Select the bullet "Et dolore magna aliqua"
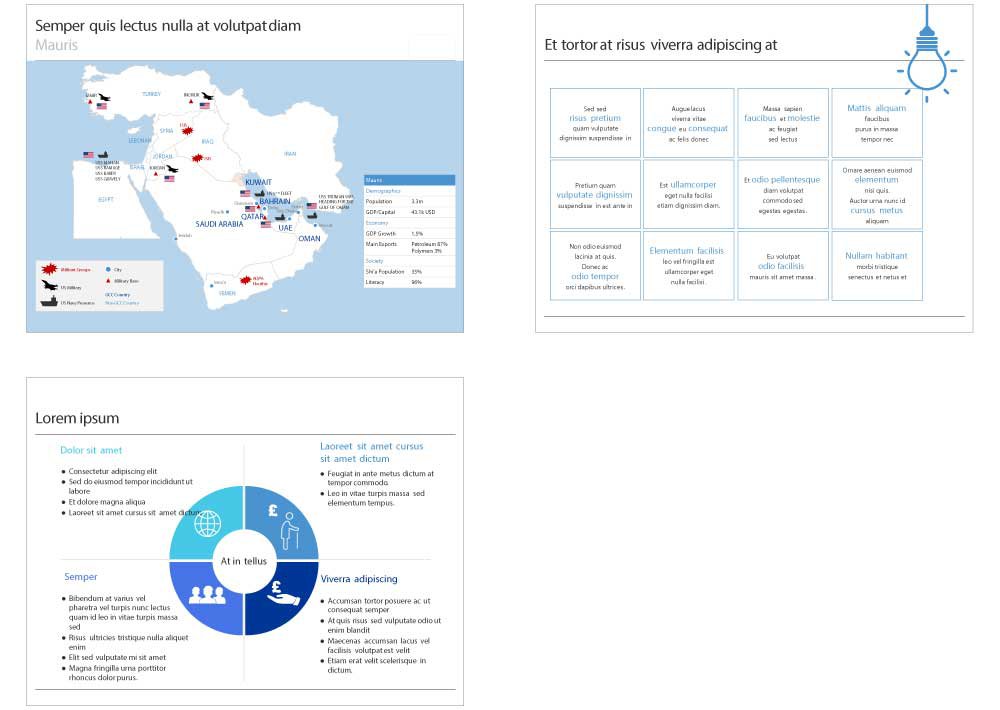The height and width of the screenshot is (710, 1000). point(104,502)
